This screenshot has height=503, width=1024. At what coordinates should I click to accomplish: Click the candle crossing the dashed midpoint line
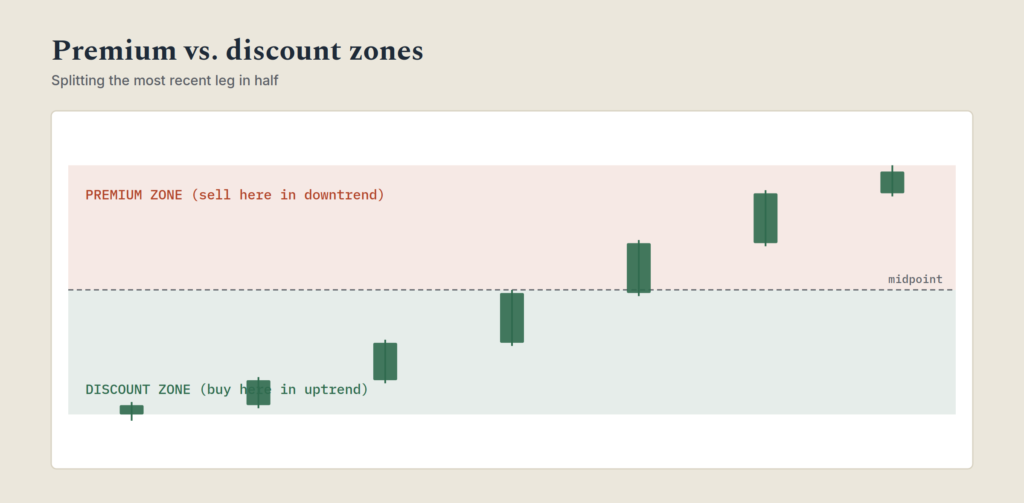[x=639, y=268]
